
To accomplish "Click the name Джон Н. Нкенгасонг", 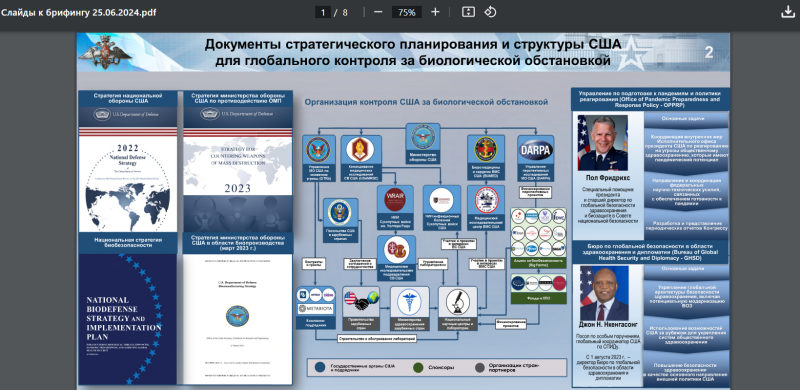I will (608, 325).
